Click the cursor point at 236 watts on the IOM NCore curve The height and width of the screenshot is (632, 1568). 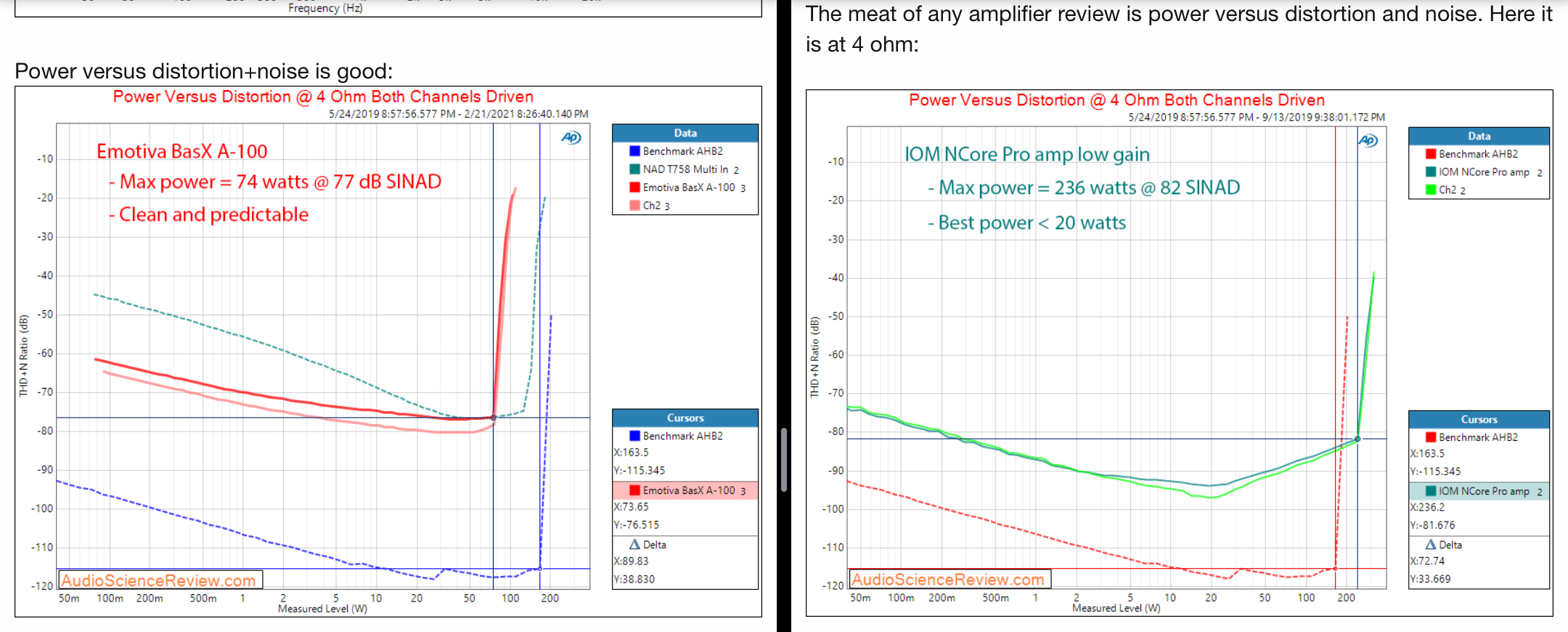(x=1357, y=439)
